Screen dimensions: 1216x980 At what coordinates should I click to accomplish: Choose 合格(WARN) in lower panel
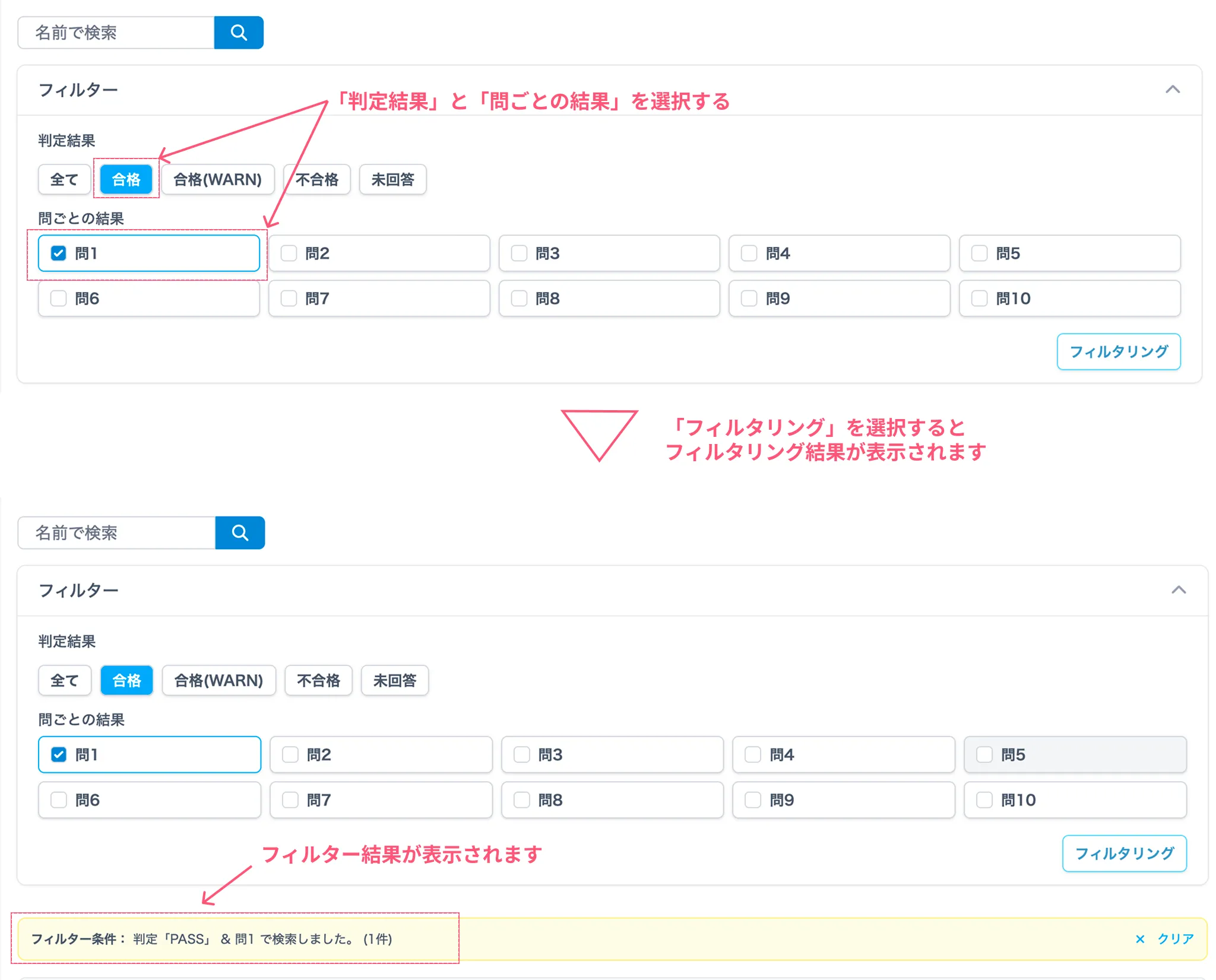(x=218, y=680)
